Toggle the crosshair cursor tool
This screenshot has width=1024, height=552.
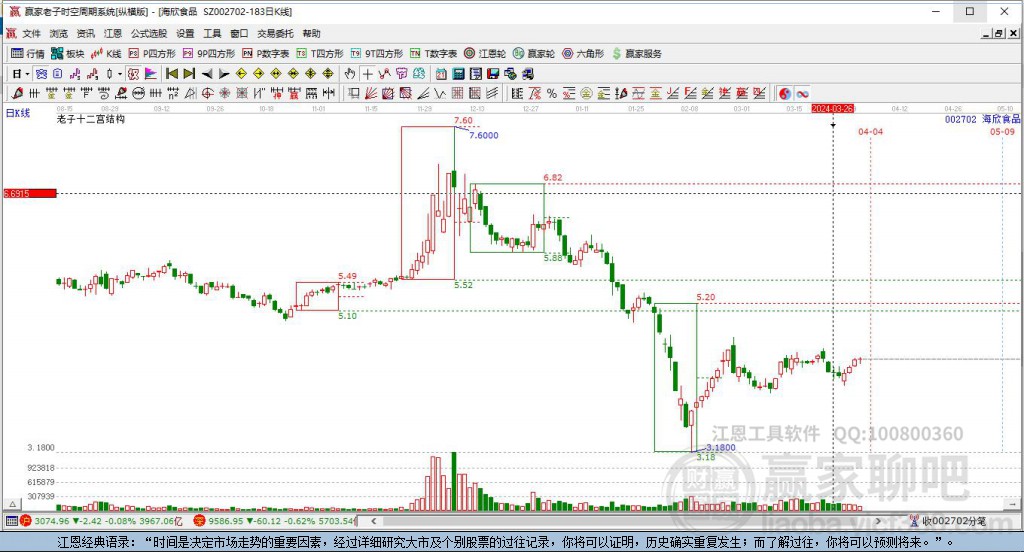(368, 74)
